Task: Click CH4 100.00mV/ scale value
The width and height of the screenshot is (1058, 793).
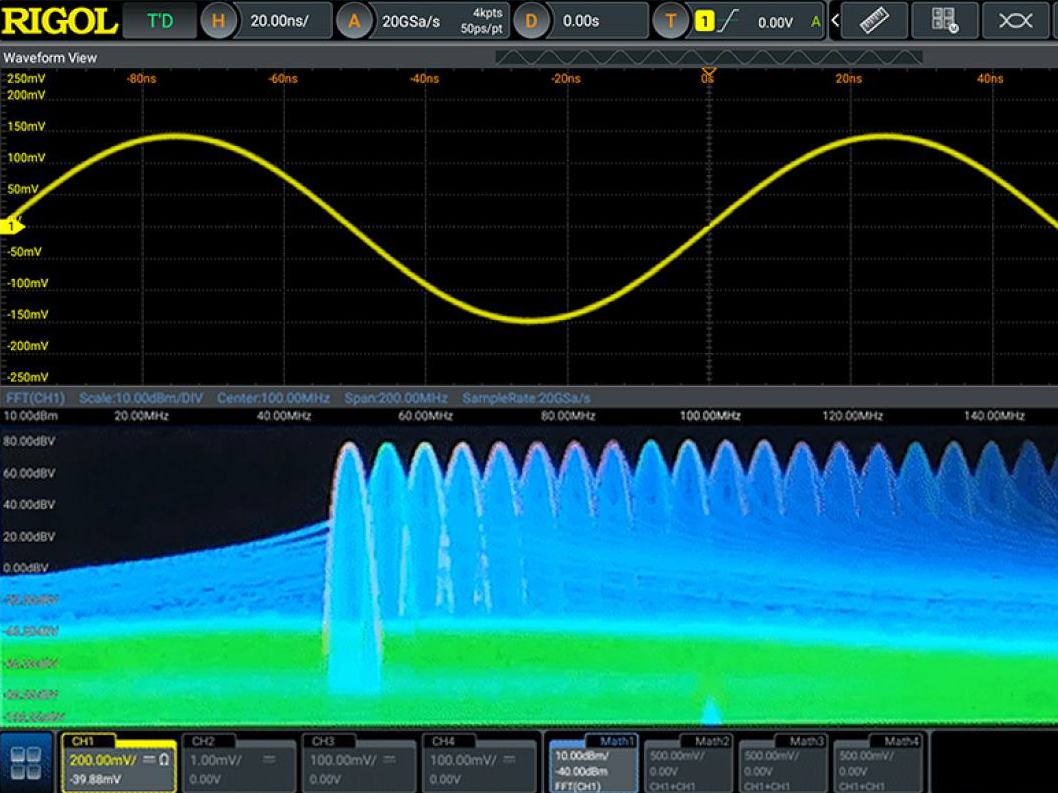Action: [463, 760]
